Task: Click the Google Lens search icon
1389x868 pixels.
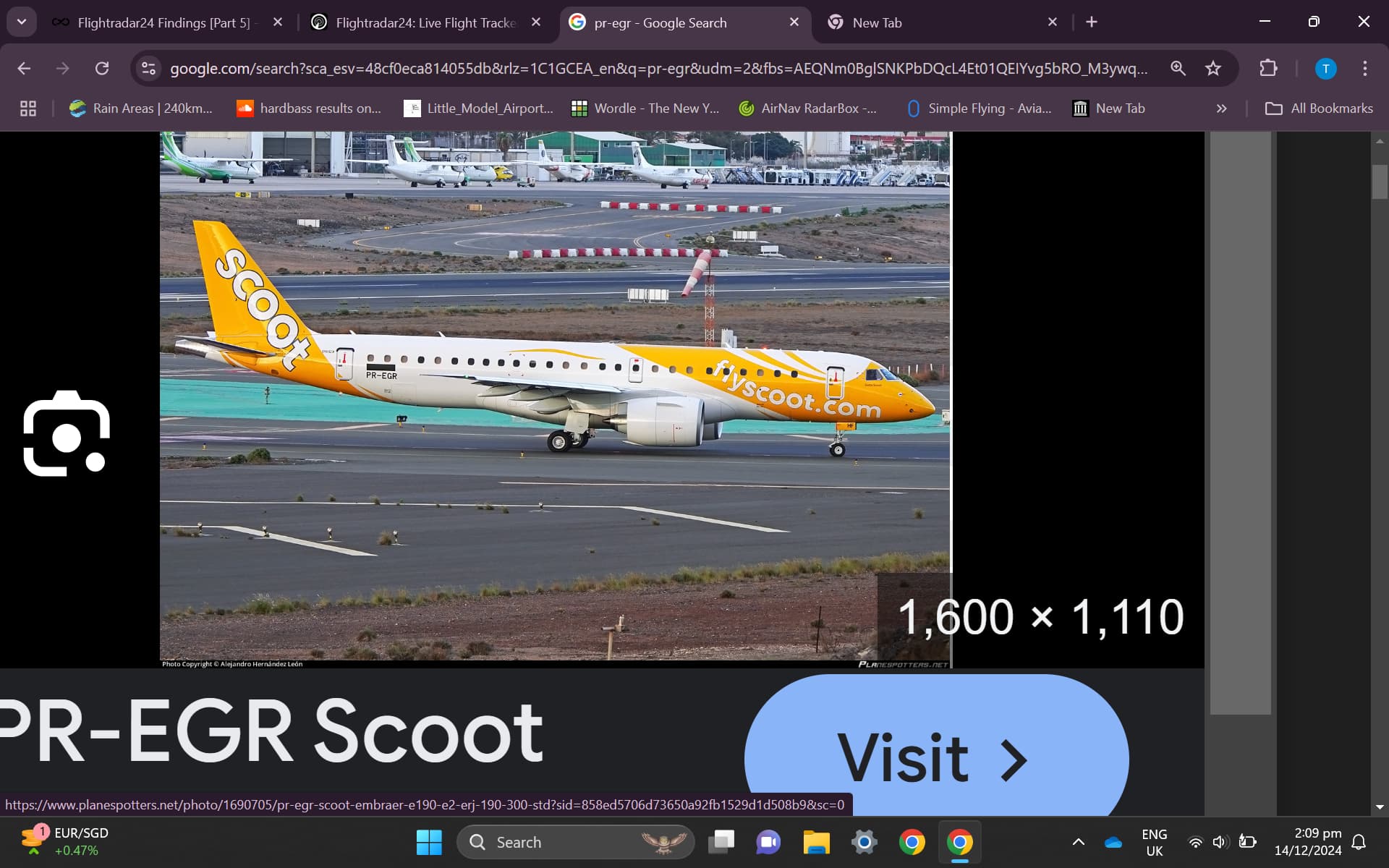Action: pyautogui.click(x=67, y=433)
